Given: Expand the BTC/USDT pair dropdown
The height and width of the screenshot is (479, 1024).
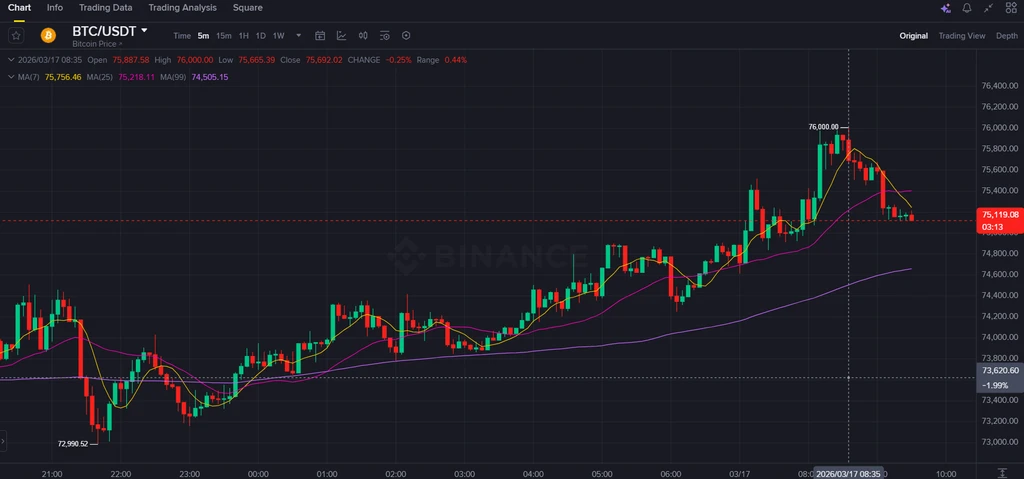Looking at the screenshot, I should [x=144, y=31].
